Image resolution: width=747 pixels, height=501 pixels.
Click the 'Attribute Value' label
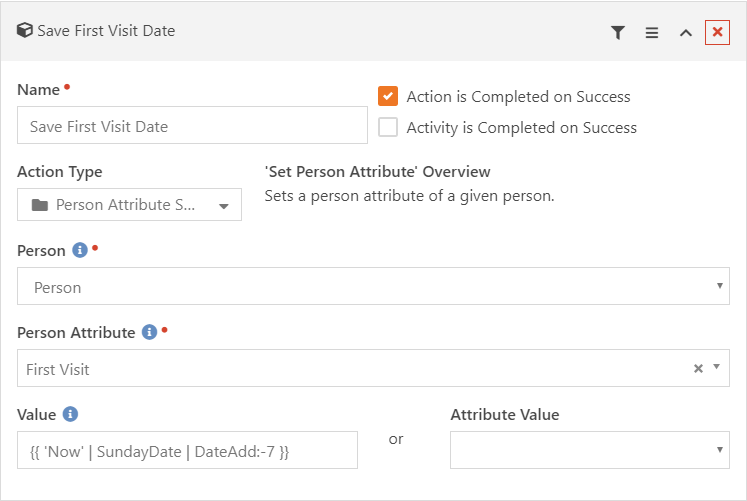[x=505, y=414]
